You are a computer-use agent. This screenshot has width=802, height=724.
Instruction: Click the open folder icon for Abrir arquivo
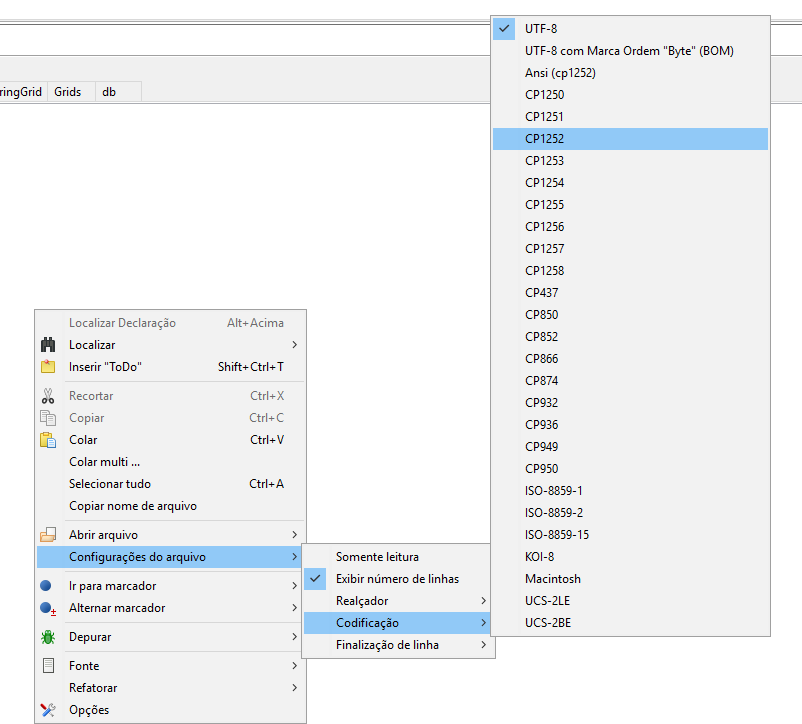(x=48, y=535)
